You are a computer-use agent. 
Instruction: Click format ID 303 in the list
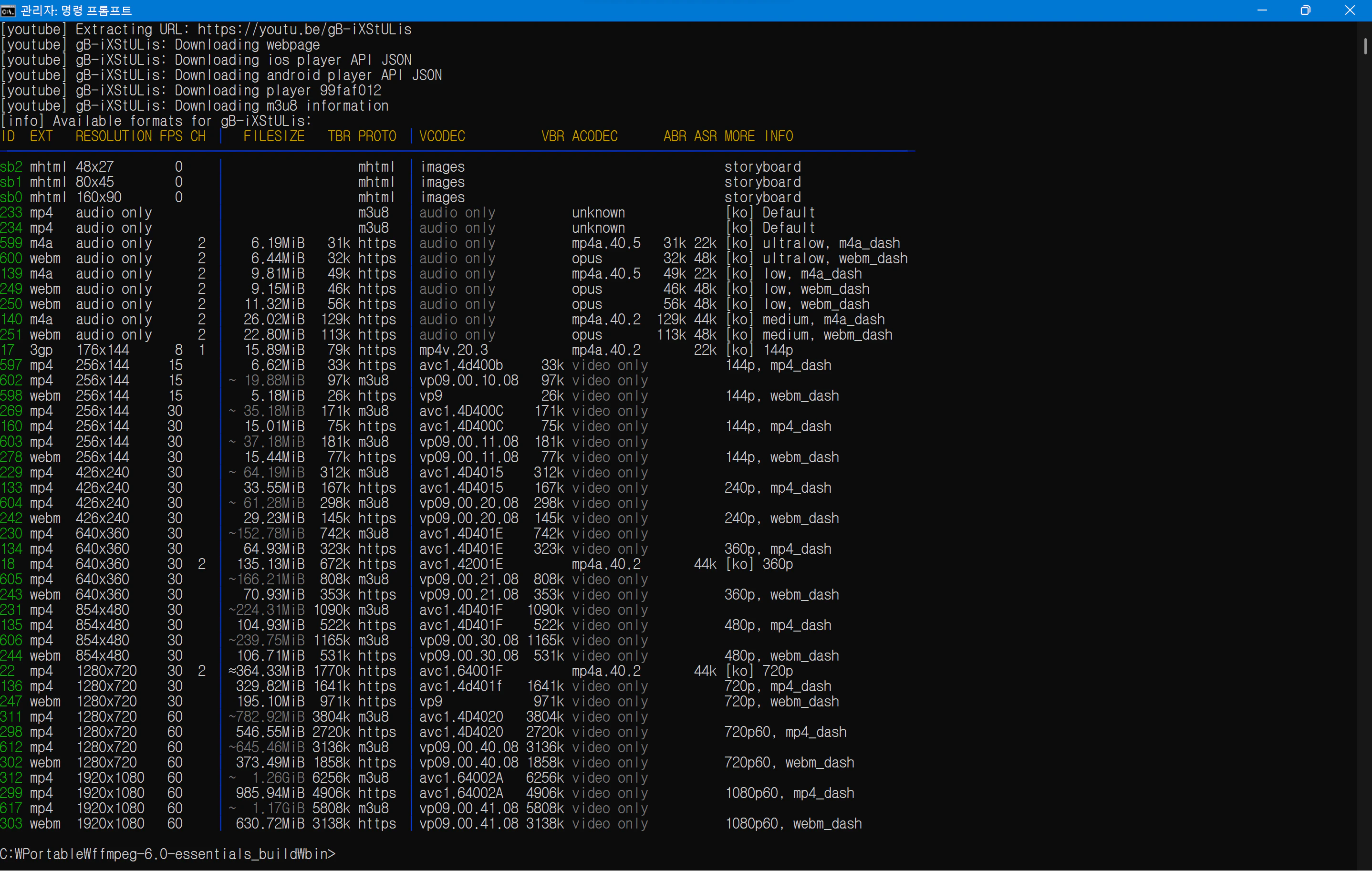[11, 824]
